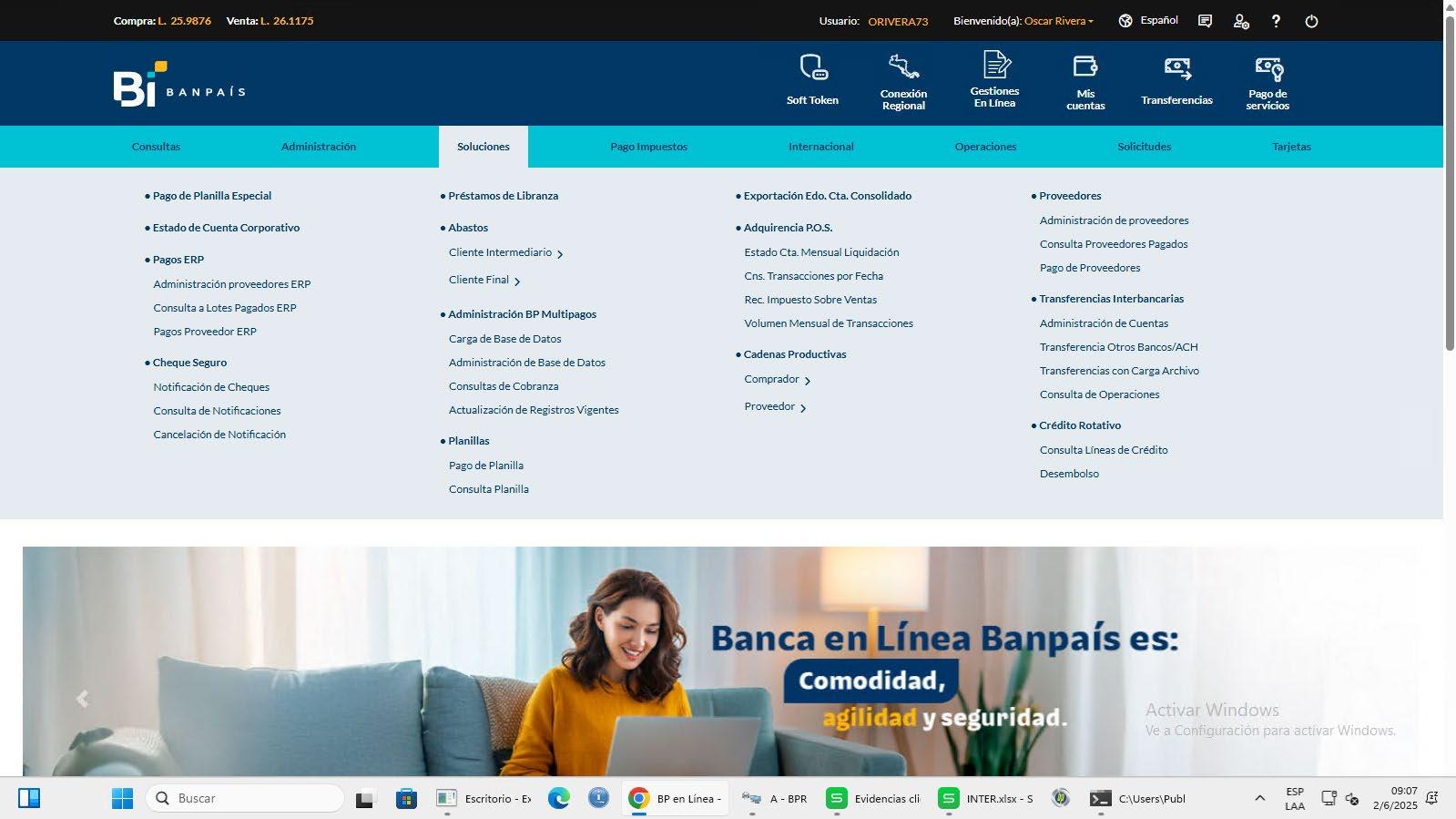Switch to the C:\Users\Publ command prompt

coord(1138,799)
